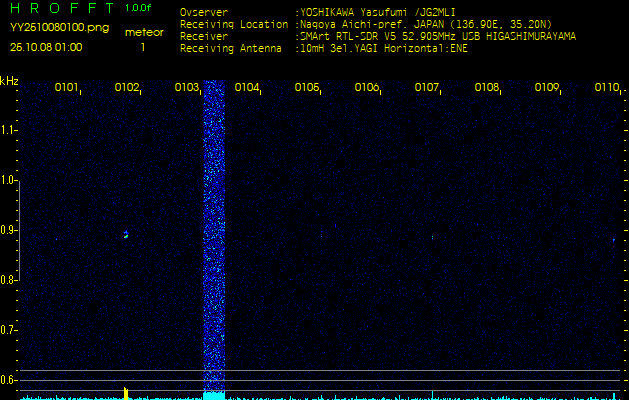Select the file name YY2510080100.png
The height and width of the screenshot is (400, 629).
click(x=59, y=28)
